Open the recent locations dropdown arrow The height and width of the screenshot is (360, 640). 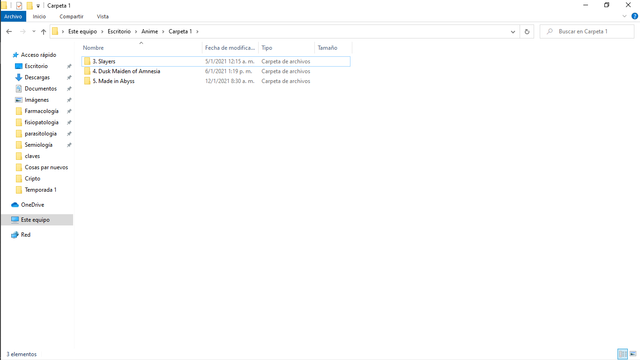click(33, 31)
